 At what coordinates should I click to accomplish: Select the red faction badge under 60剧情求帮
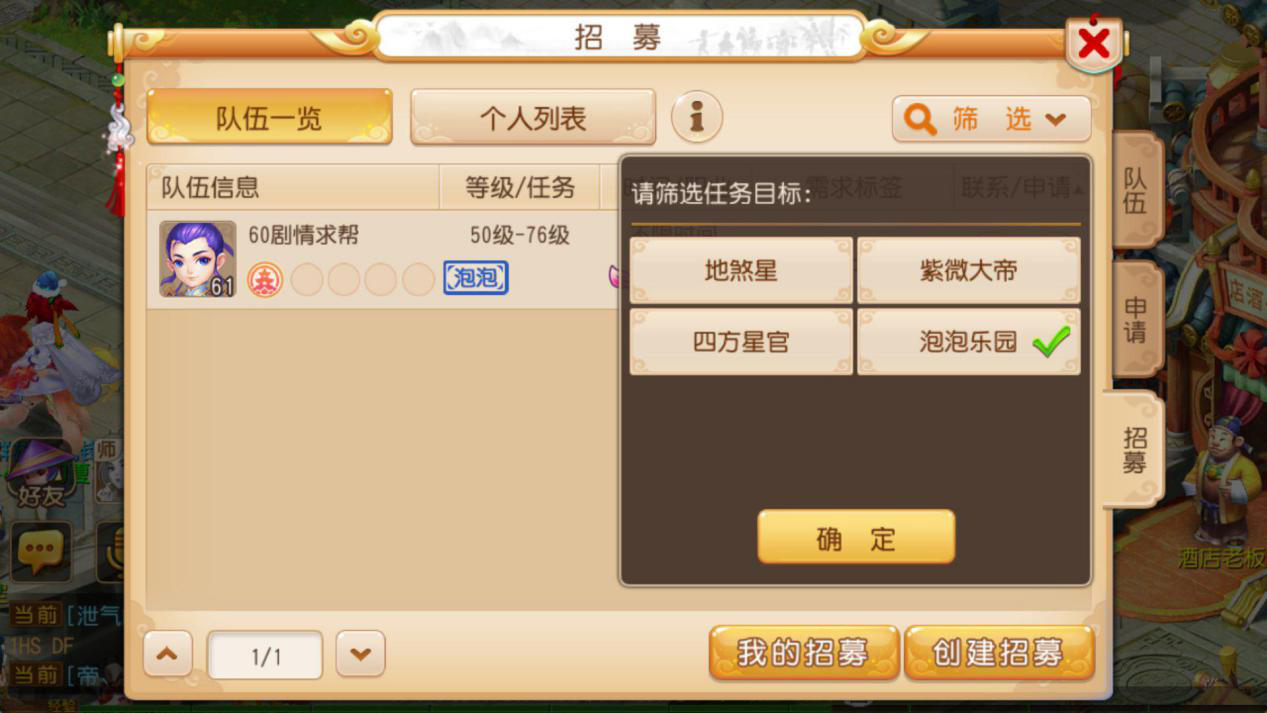click(x=265, y=279)
